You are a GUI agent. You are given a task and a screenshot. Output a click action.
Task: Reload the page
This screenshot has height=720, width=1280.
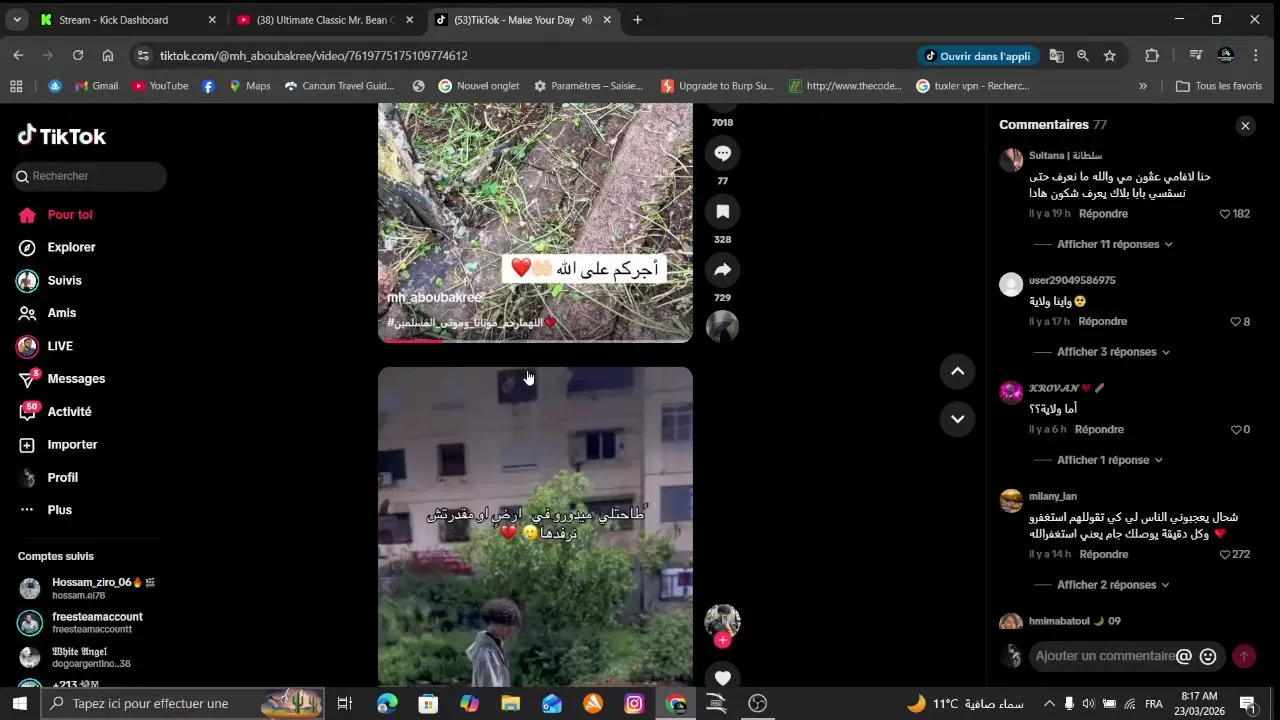click(78, 56)
